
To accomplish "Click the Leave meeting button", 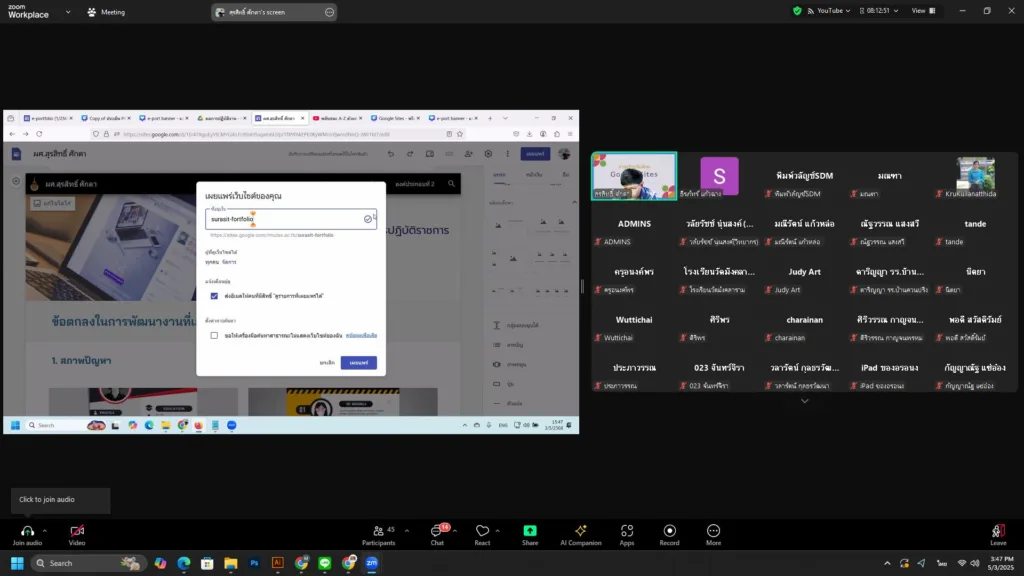I will point(997,534).
